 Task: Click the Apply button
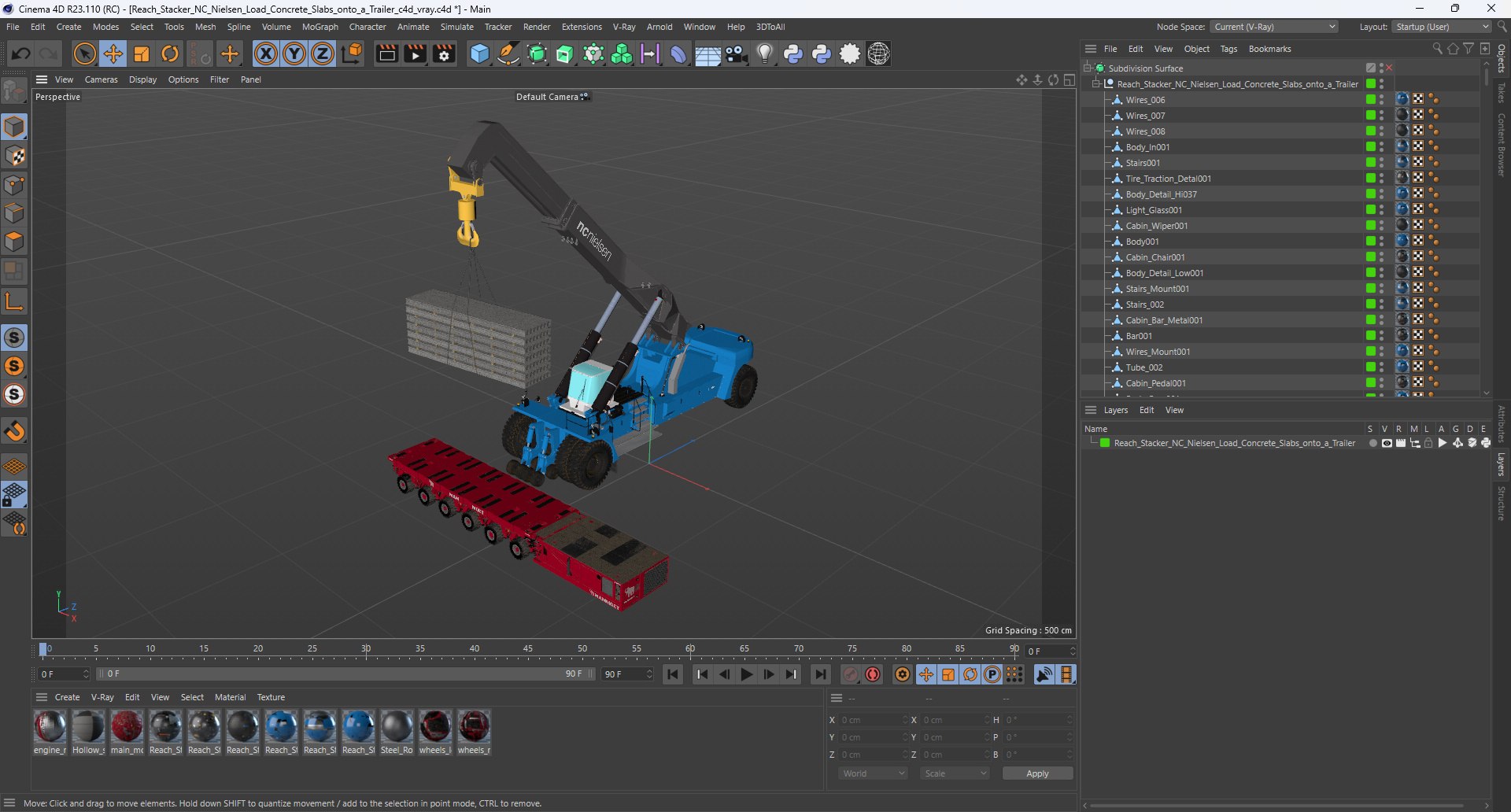pos(1037,773)
